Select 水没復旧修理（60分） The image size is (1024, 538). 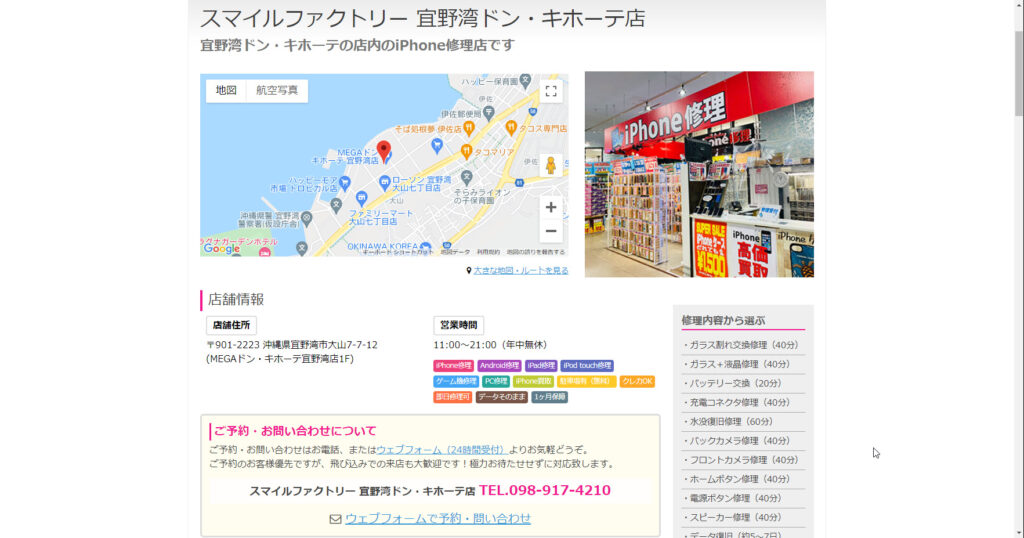(x=743, y=422)
